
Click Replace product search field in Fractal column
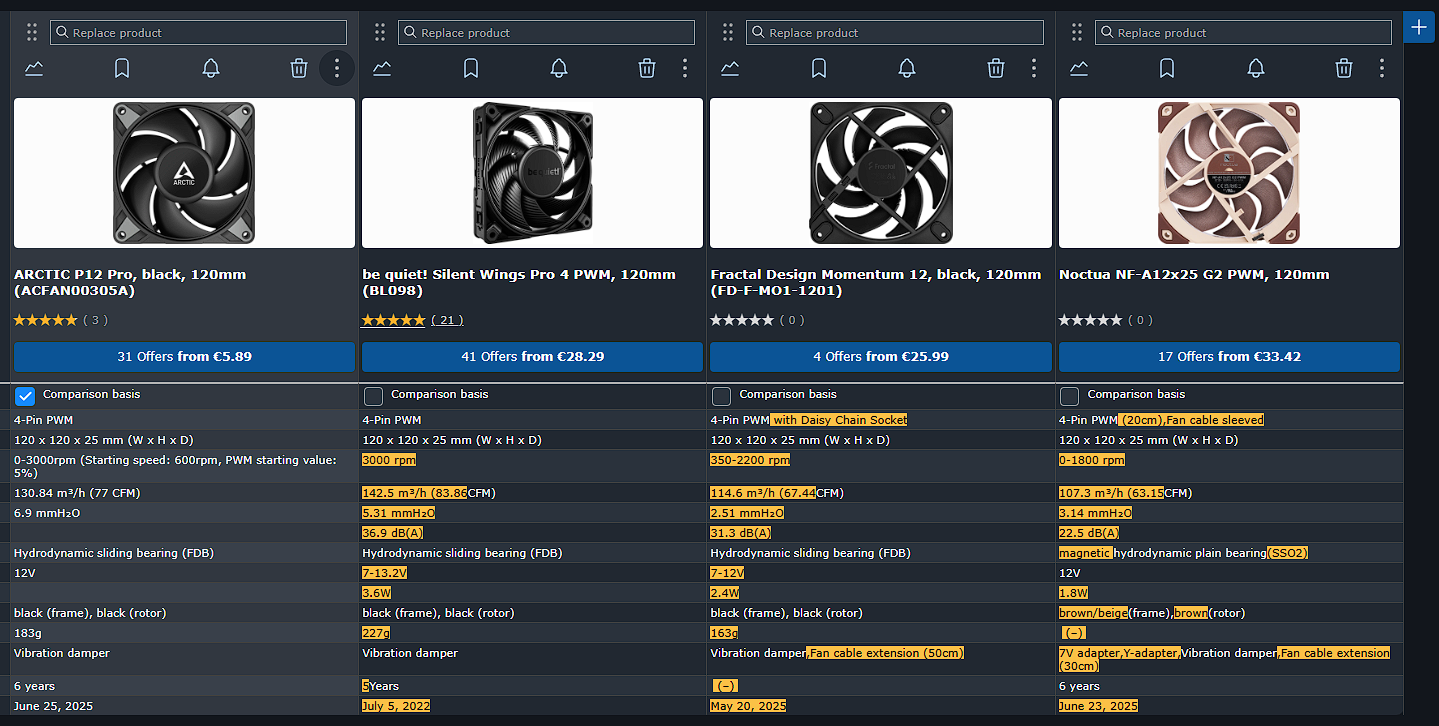(x=894, y=33)
